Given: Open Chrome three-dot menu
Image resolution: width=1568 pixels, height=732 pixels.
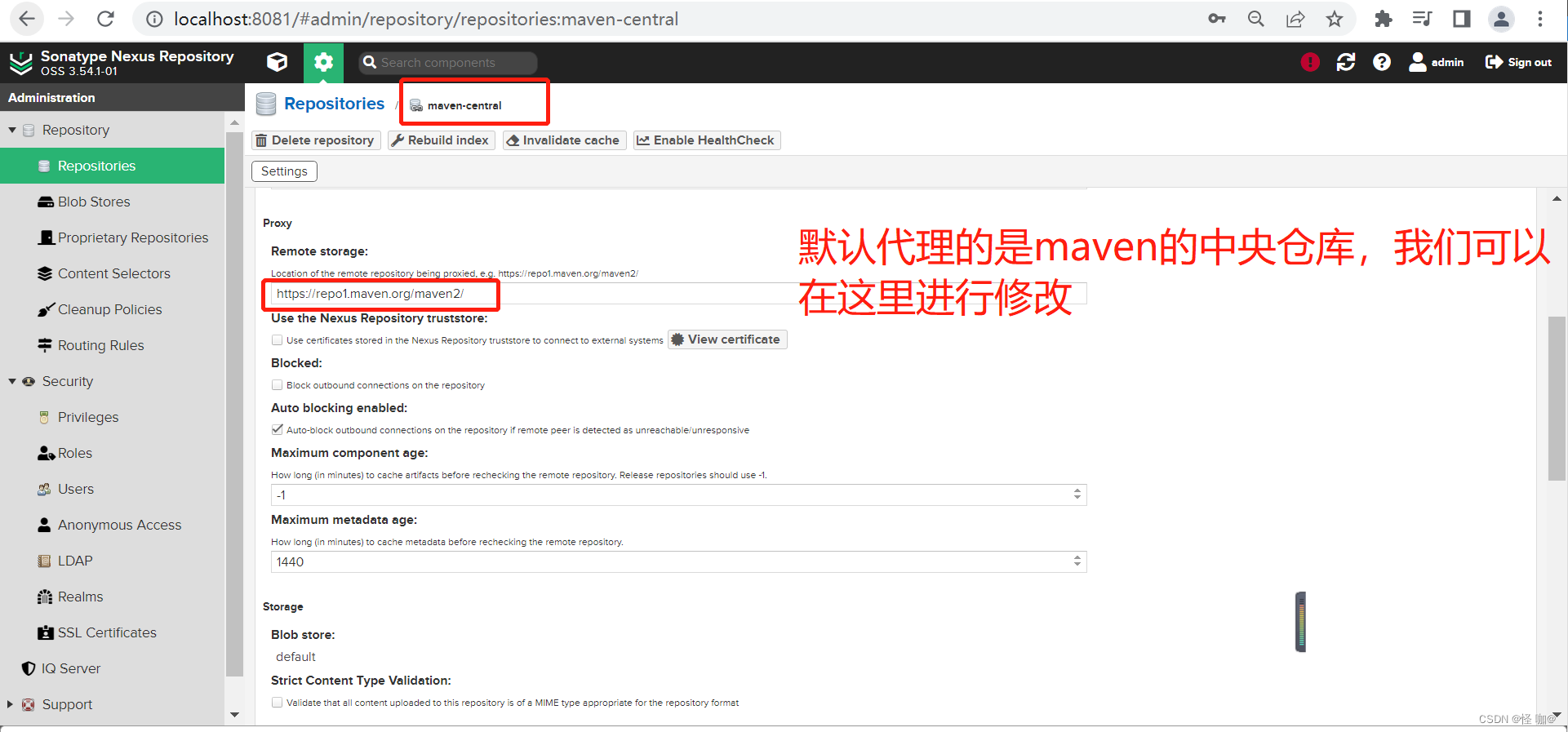Looking at the screenshot, I should (1540, 19).
